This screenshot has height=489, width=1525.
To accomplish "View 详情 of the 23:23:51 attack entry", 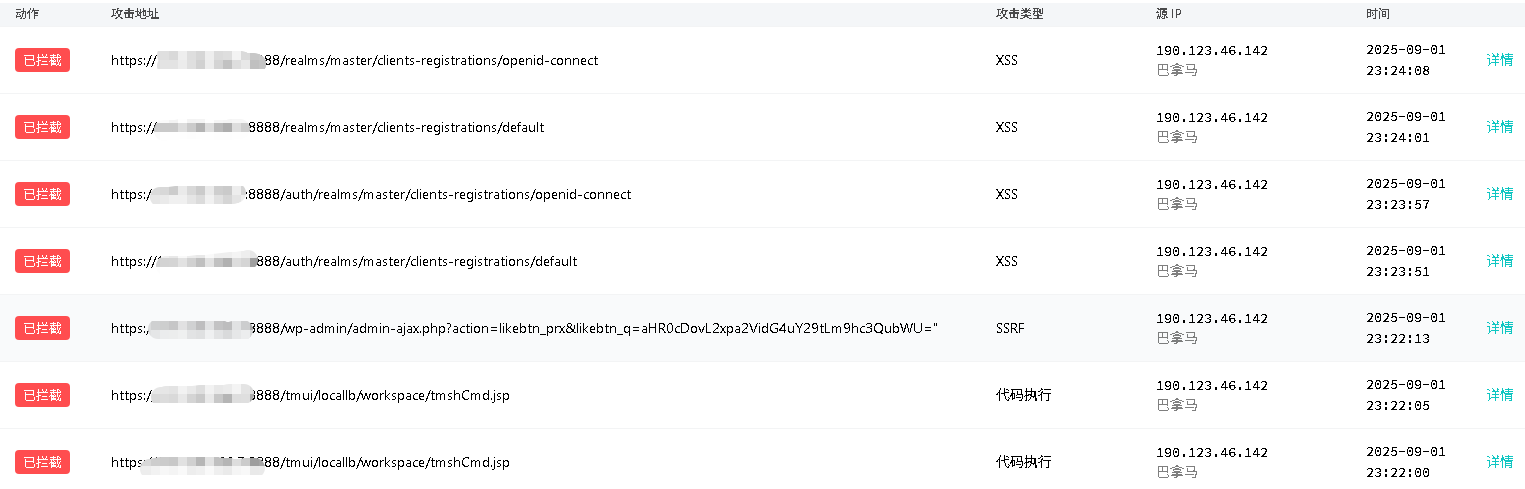I will pos(1499,261).
